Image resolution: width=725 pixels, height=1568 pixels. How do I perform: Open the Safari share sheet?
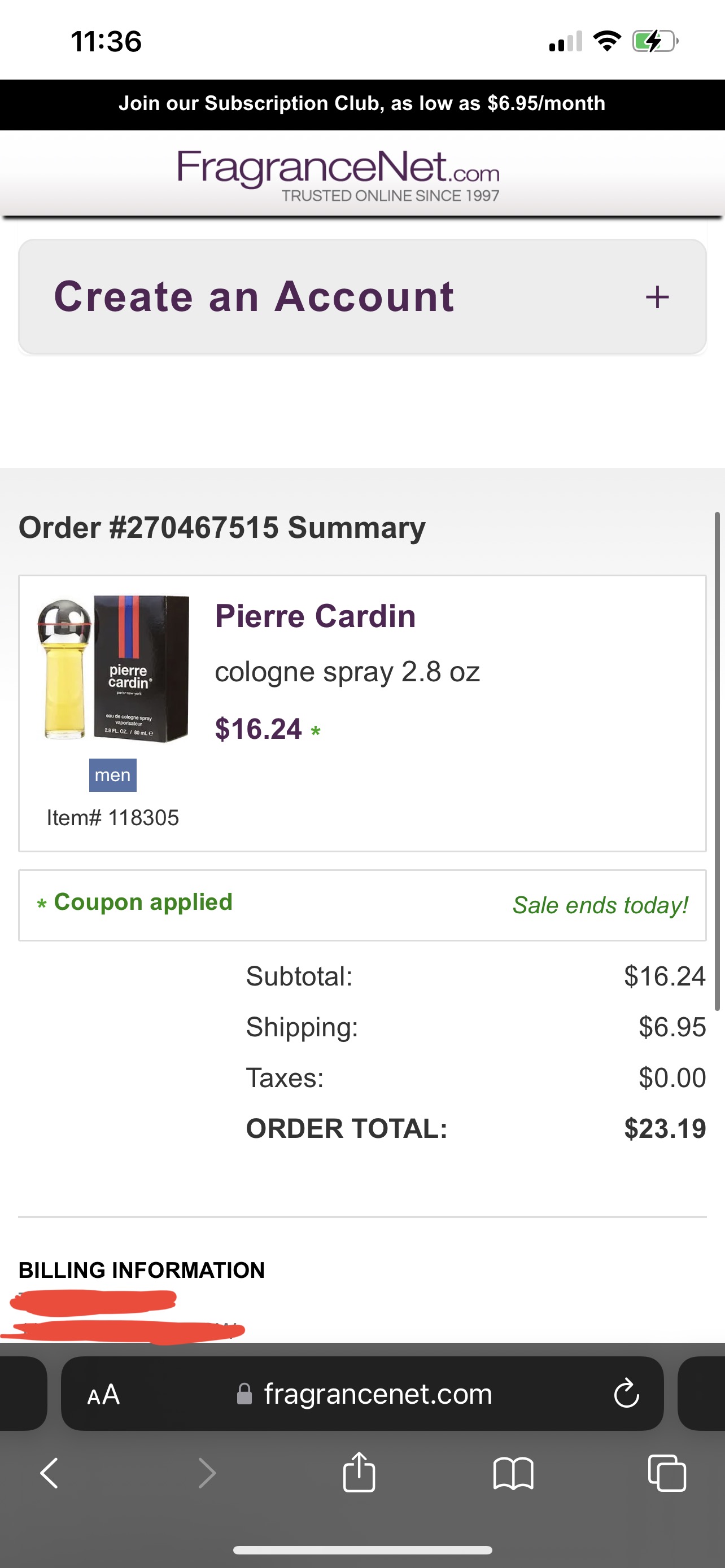pos(359,1472)
